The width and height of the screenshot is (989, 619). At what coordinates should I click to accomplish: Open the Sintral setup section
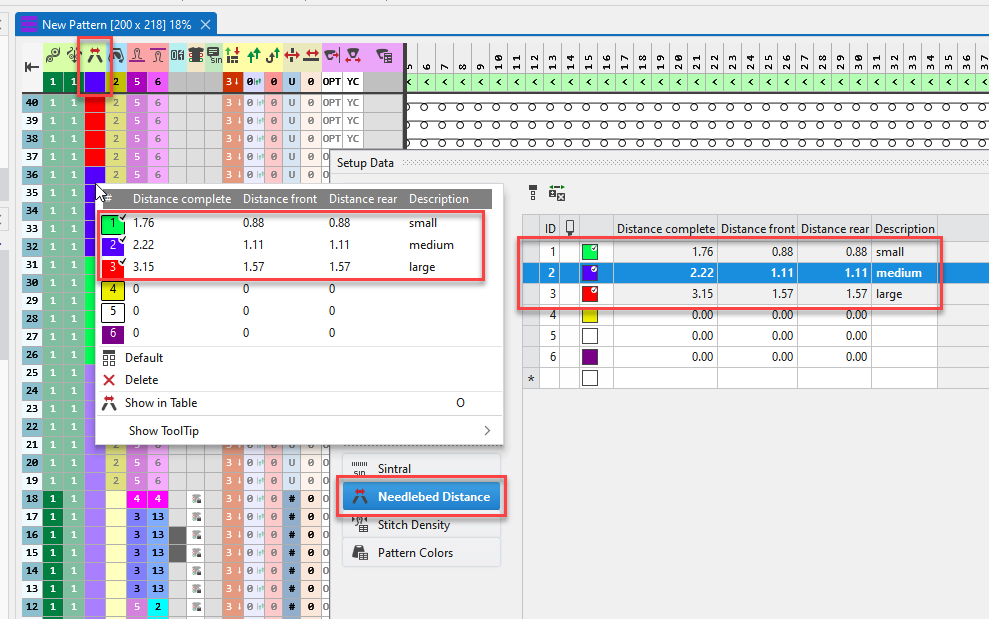[393, 469]
